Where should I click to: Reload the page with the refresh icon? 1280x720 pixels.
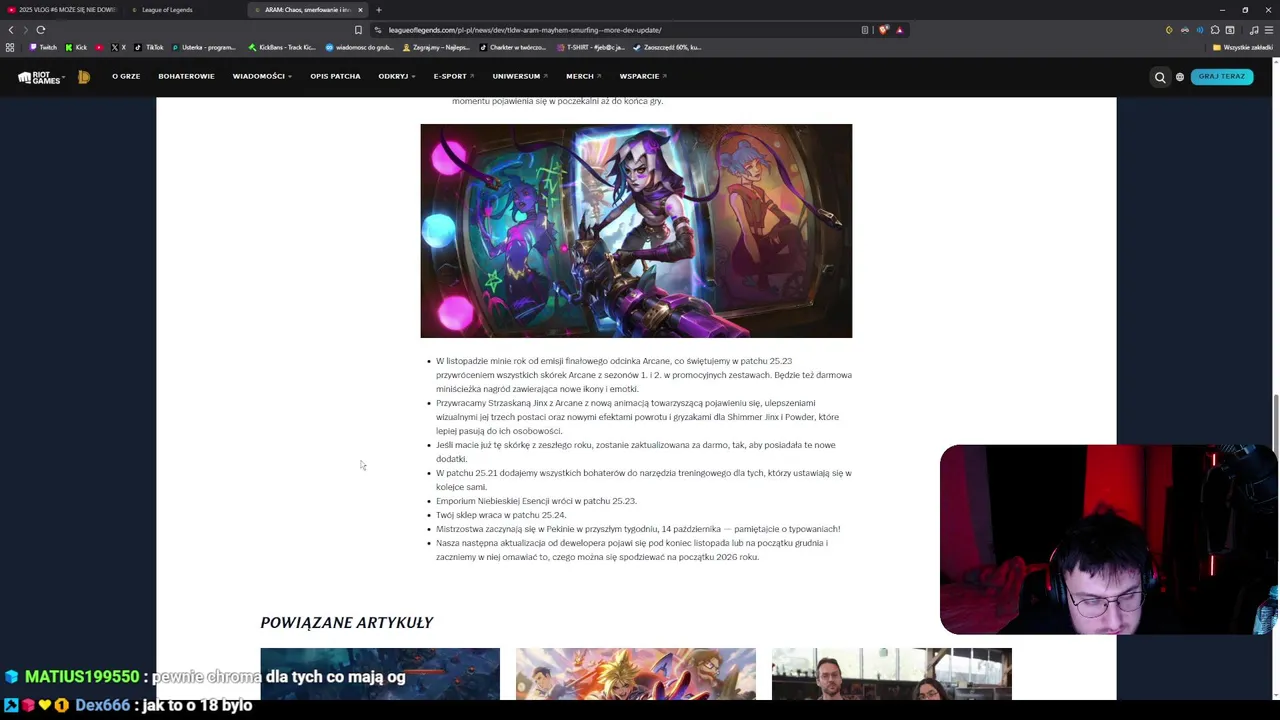[41, 30]
